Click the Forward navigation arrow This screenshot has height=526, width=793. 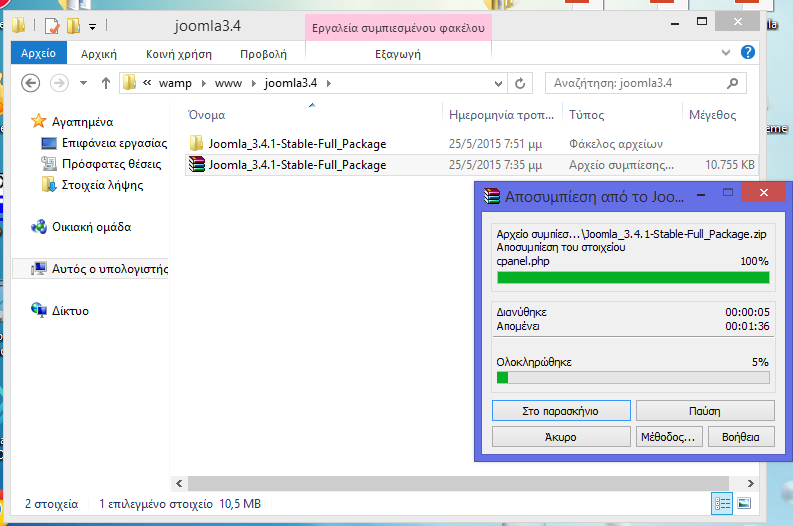(x=59, y=83)
